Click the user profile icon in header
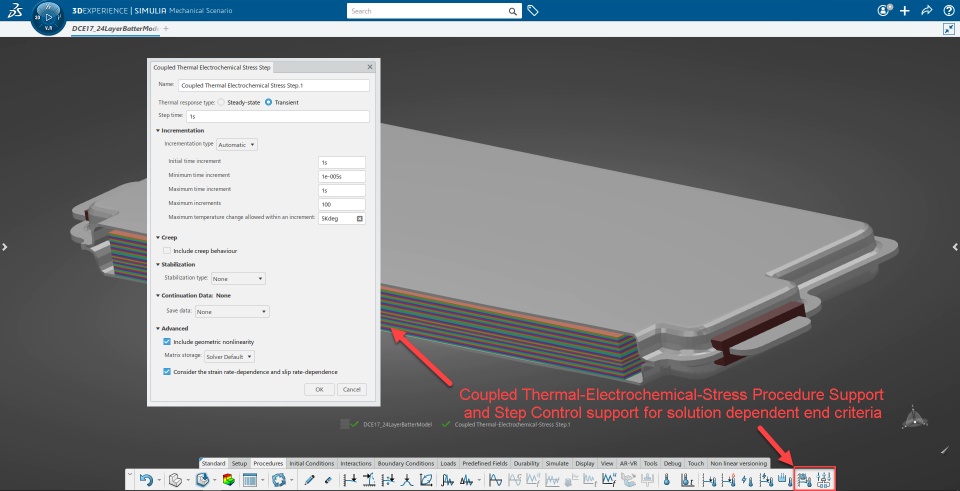The height and width of the screenshot is (491, 960). pos(884,10)
